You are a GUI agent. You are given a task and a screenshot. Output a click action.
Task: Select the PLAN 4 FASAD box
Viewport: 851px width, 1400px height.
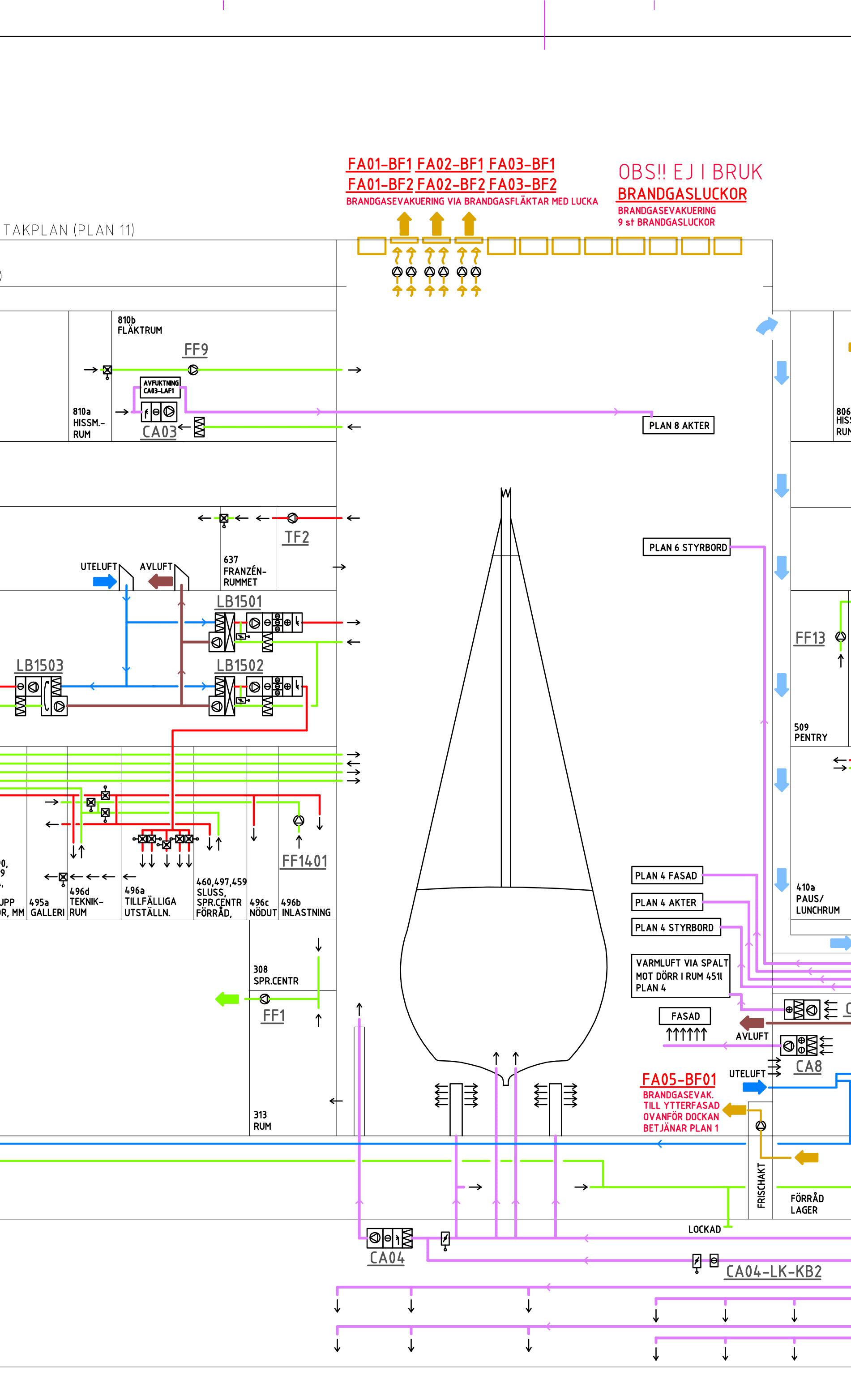tap(666, 875)
